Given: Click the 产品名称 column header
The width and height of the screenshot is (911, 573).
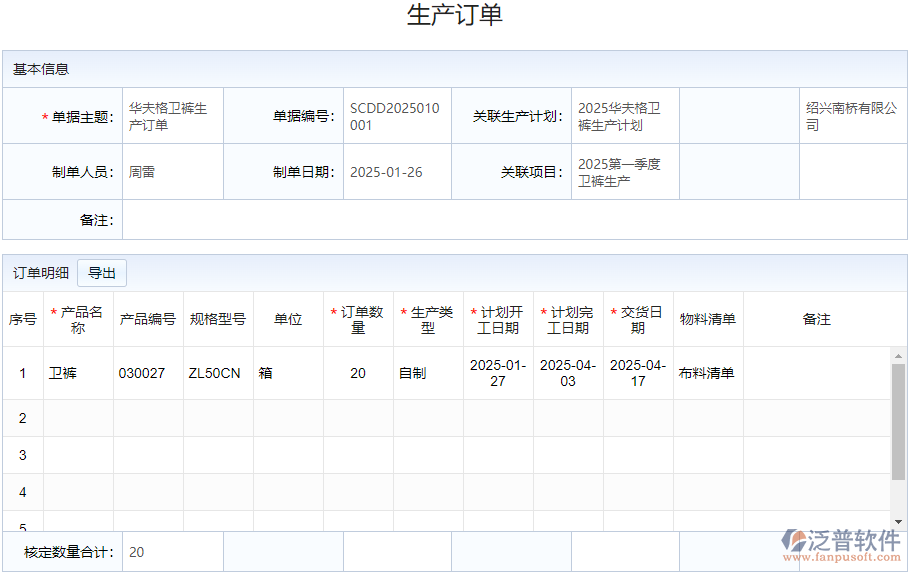Looking at the screenshot, I should click(78, 320).
